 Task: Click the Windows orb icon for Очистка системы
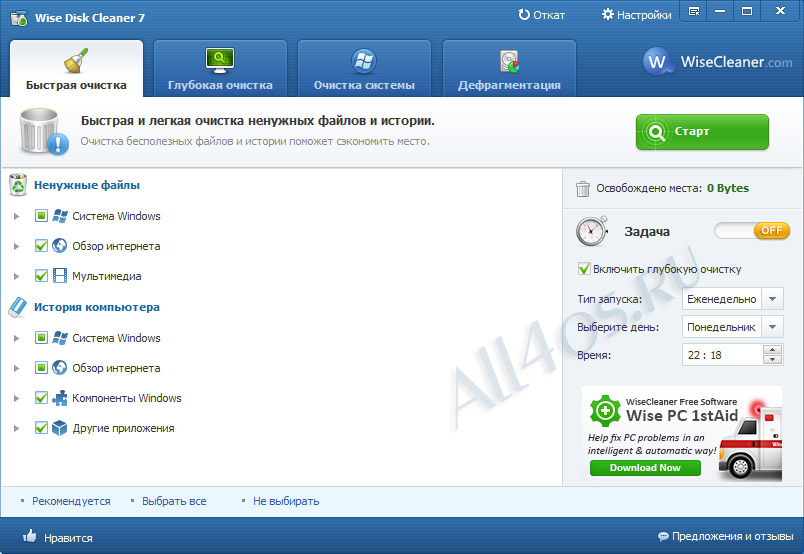tap(364, 61)
